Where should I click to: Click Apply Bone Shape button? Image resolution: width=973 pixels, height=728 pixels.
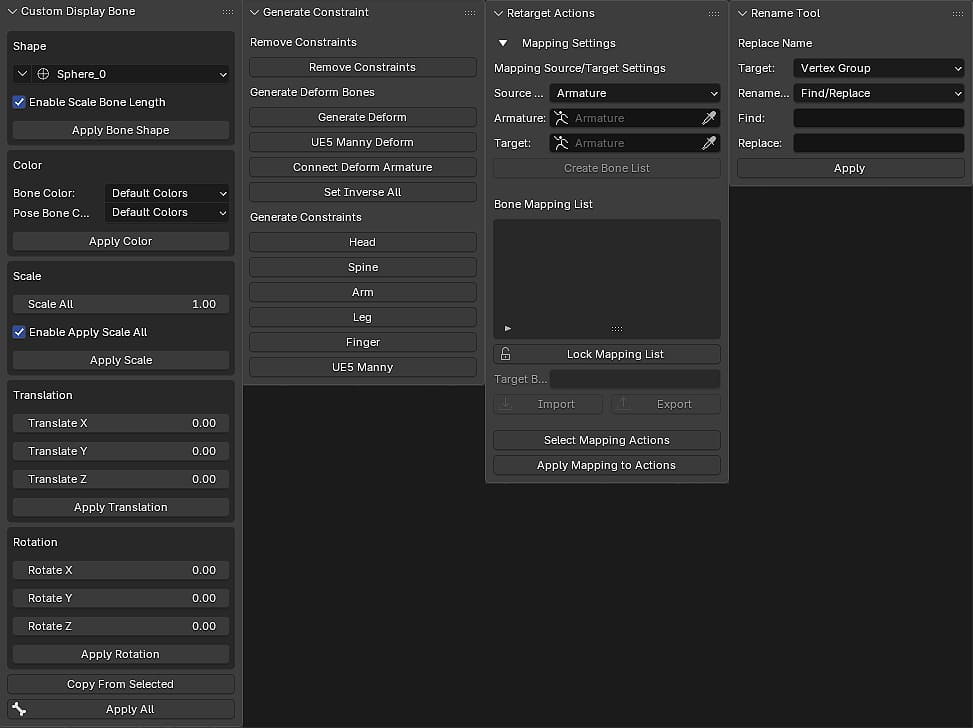(x=121, y=130)
